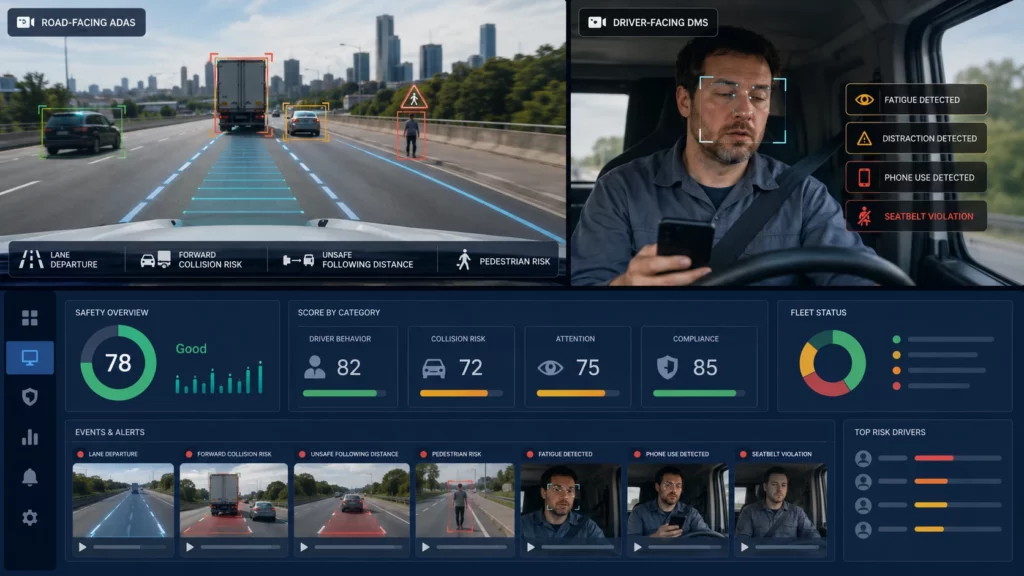The height and width of the screenshot is (576, 1024).
Task: Select the monitor view icon in sidebar
Action: click(29, 357)
